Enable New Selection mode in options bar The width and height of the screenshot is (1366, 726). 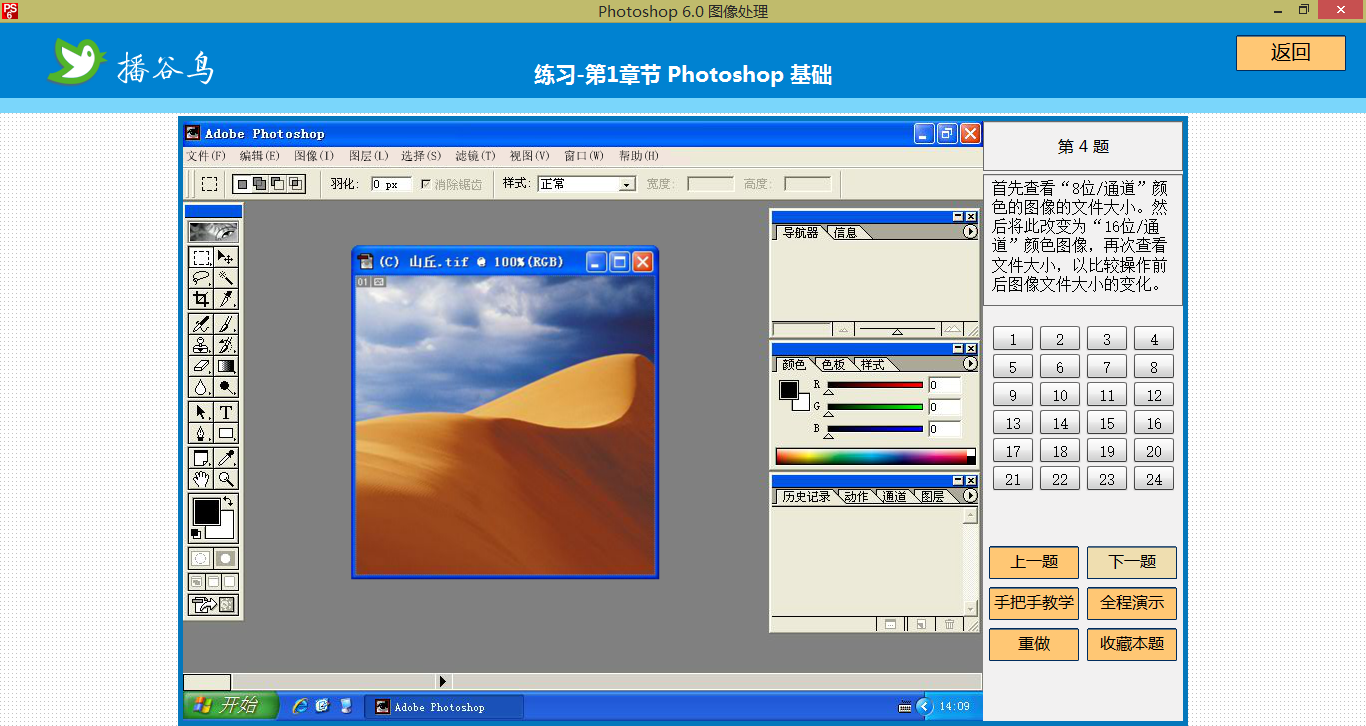coord(243,184)
